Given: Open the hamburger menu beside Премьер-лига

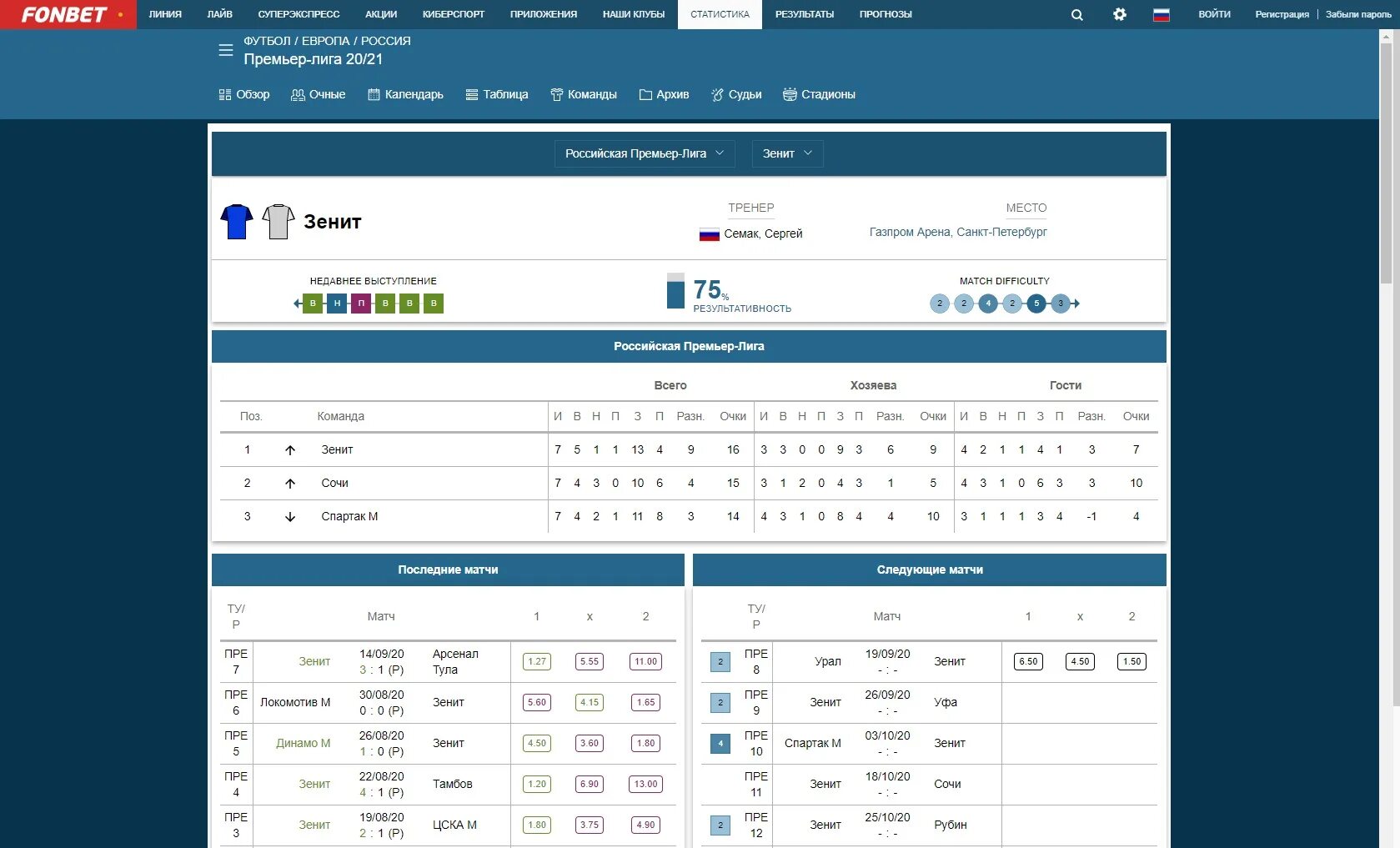Looking at the screenshot, I should point(225,50).
